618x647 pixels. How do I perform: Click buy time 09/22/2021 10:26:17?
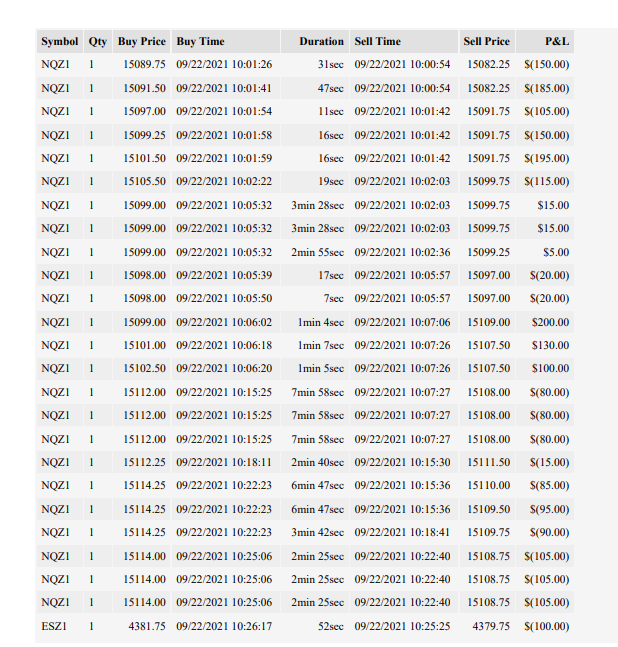tap(226, 626)
